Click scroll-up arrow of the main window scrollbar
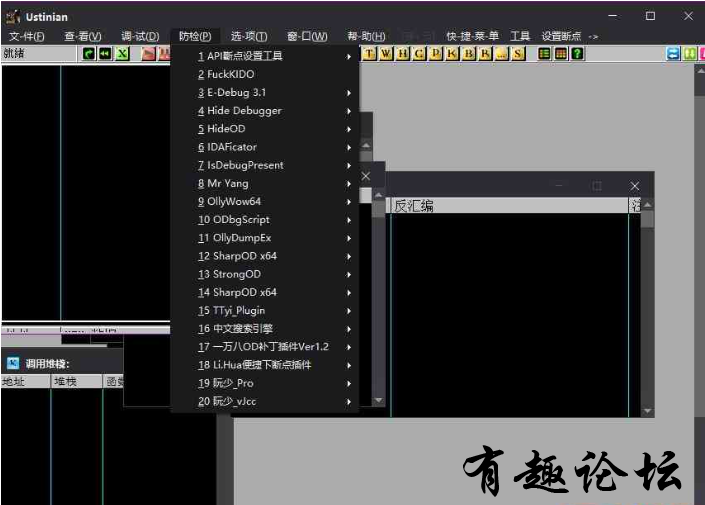Image resolution: width=705 pixels, height=505 pixels. coord(700,71)
